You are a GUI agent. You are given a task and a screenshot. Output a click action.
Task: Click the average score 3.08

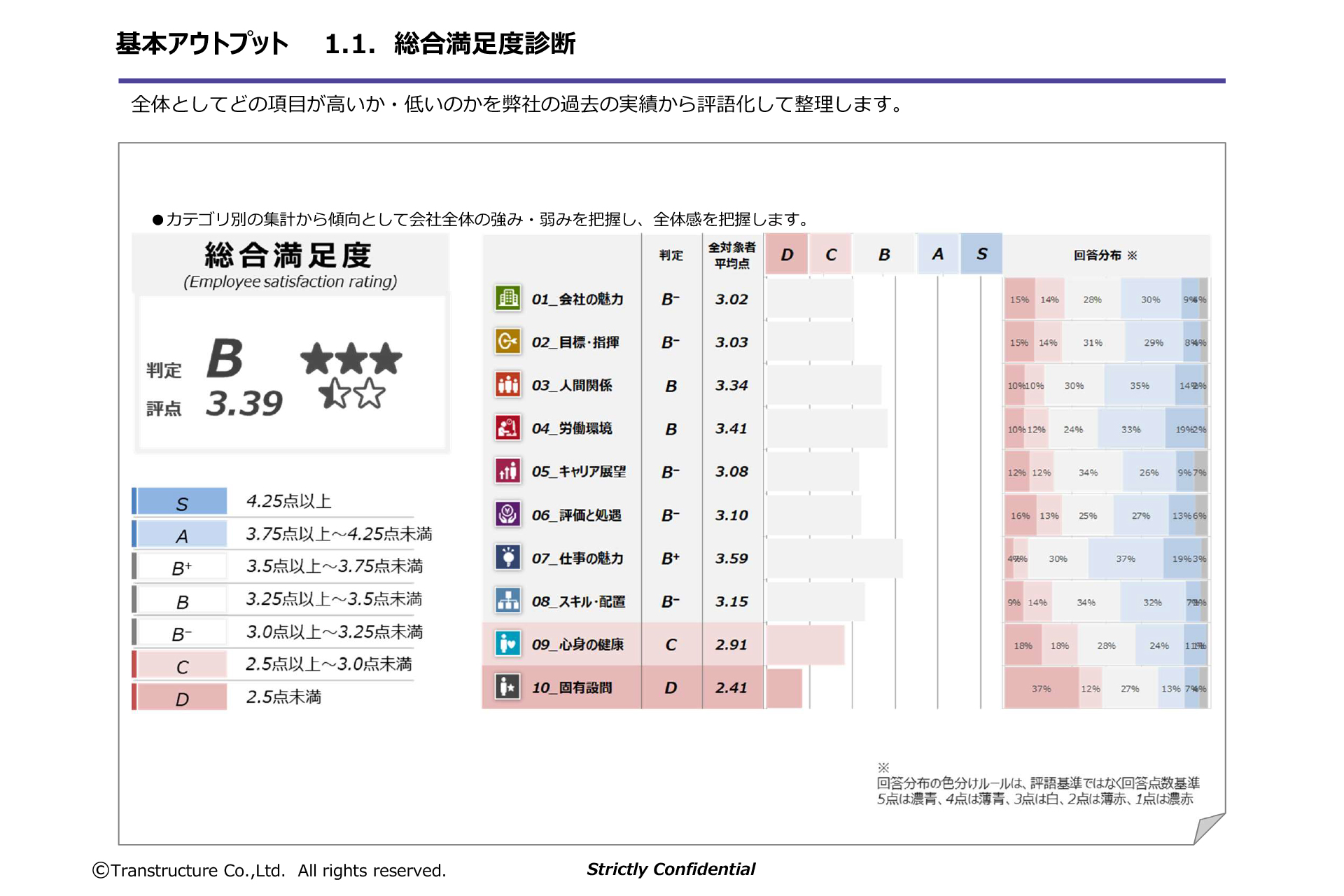click(731, 472)
